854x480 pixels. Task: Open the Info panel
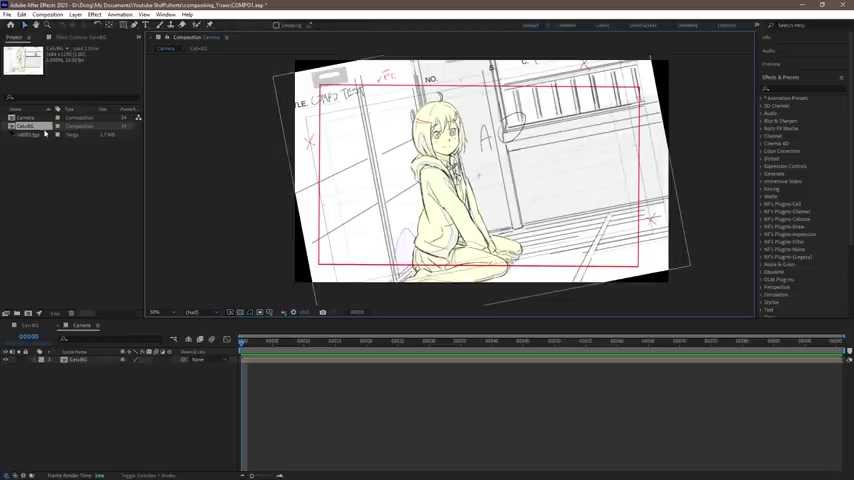[x=766, y=38]
